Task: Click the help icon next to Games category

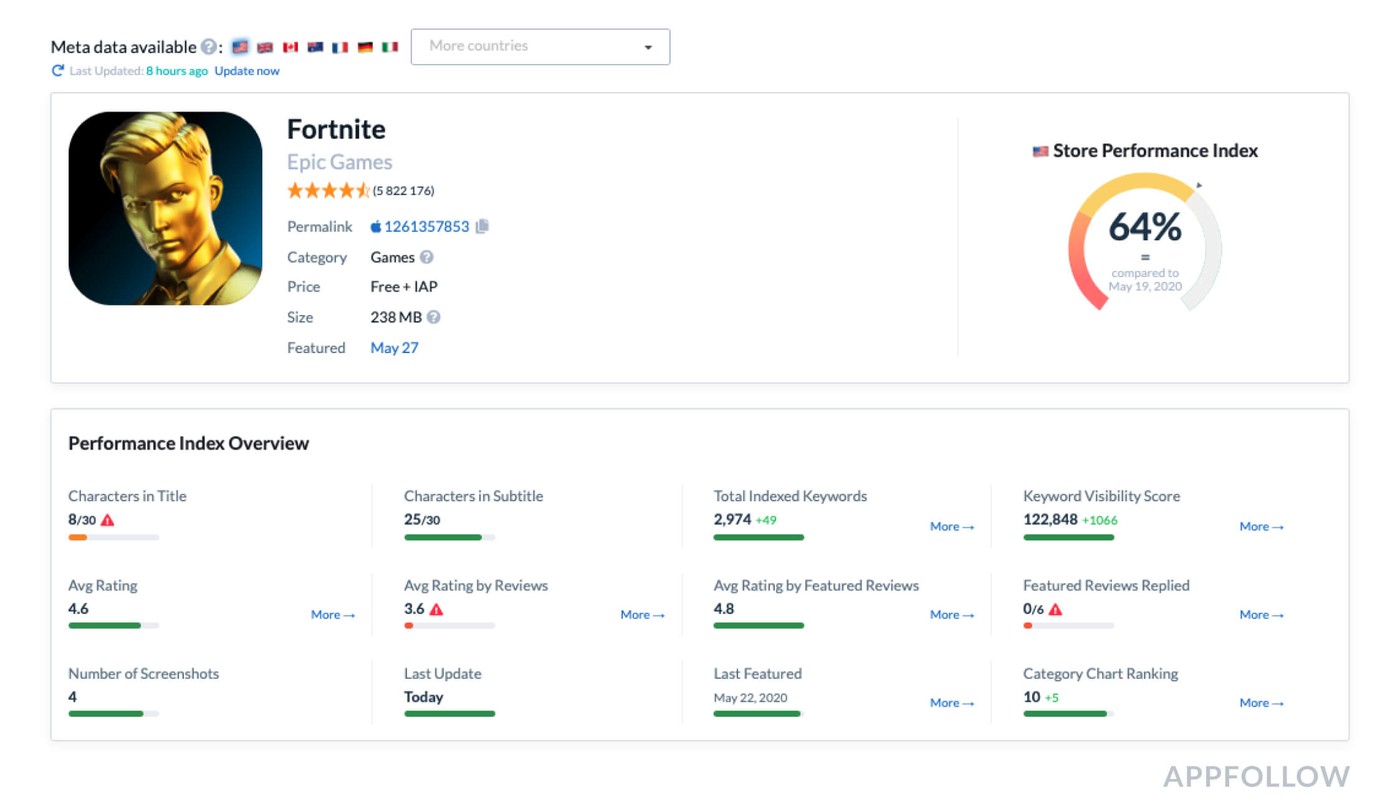Action: tap(427, 257)
